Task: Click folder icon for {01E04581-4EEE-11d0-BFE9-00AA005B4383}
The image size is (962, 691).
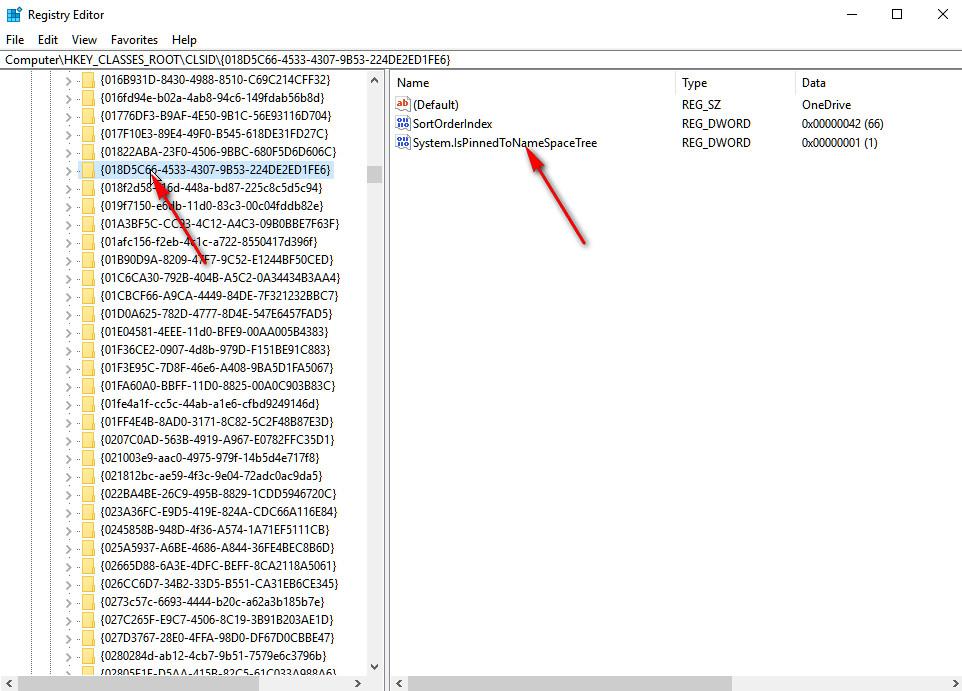Action: coord(88,332)
